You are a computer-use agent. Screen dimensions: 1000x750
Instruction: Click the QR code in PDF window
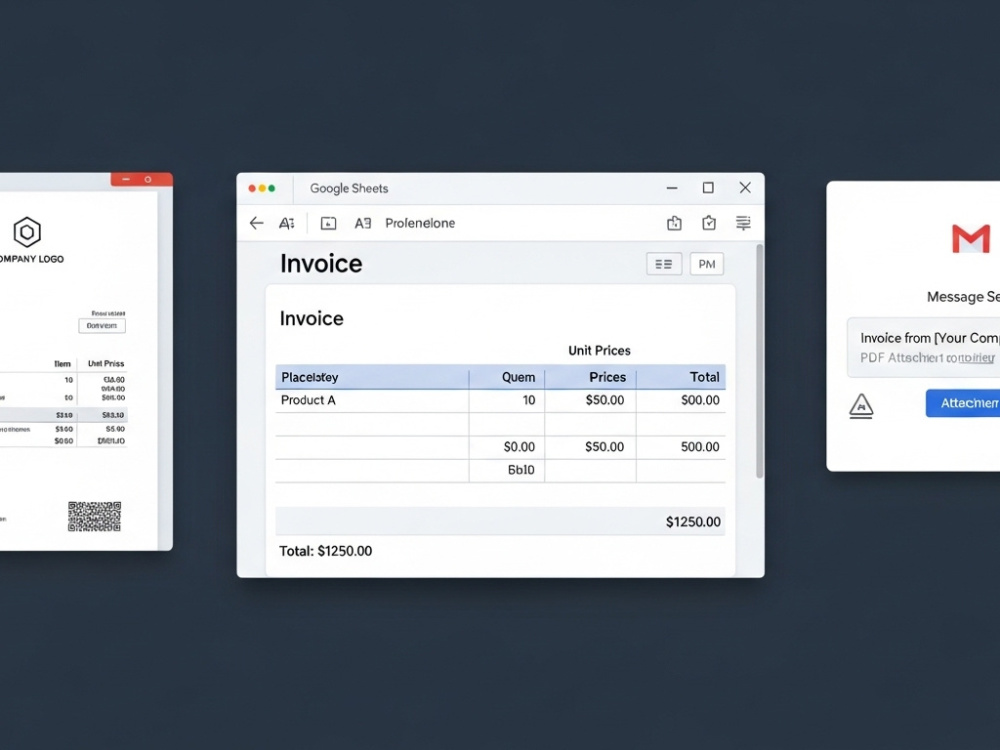[94, 517]
